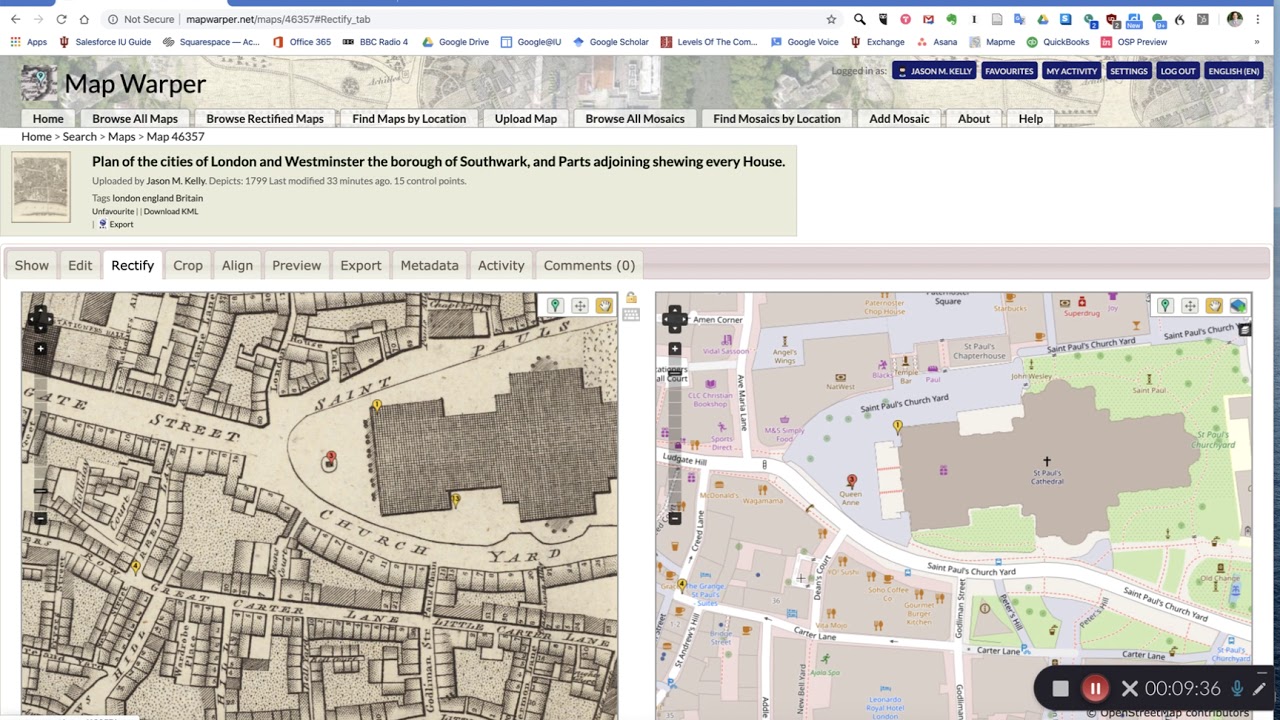Select add control point tool on OpenStreetMap
The image size is (1280, 720).
(x=1165, y=306)
